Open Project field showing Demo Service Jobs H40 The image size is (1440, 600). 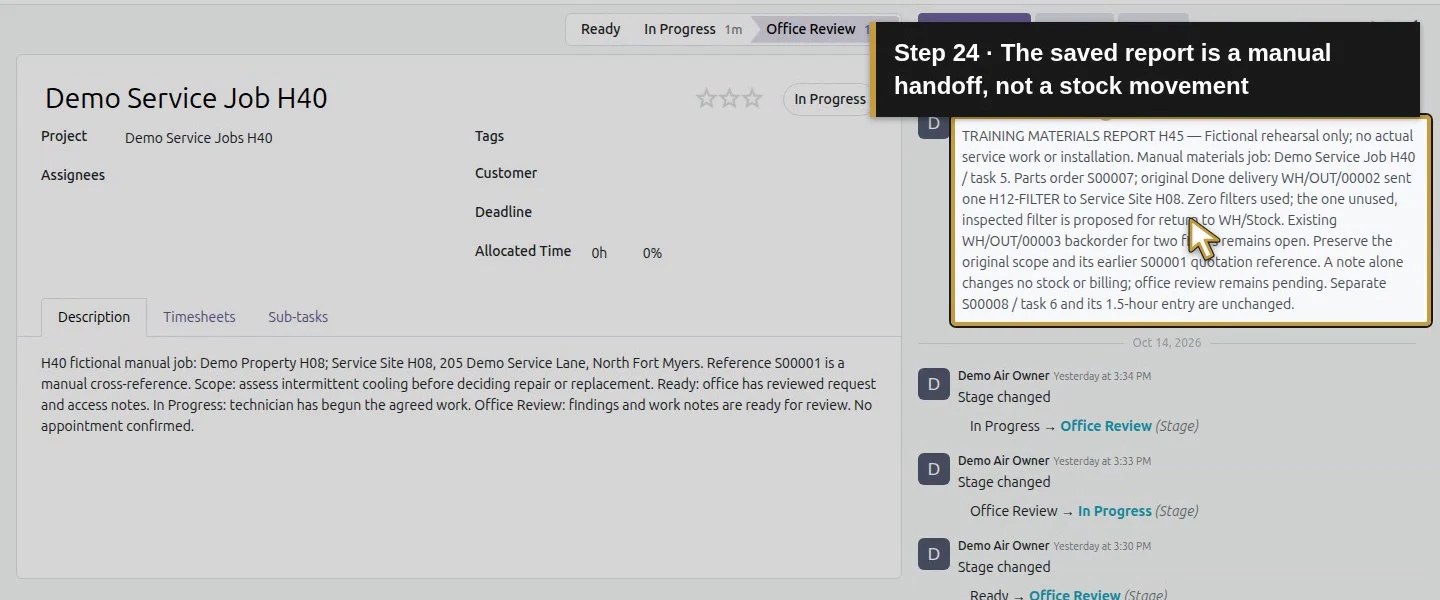199,138
